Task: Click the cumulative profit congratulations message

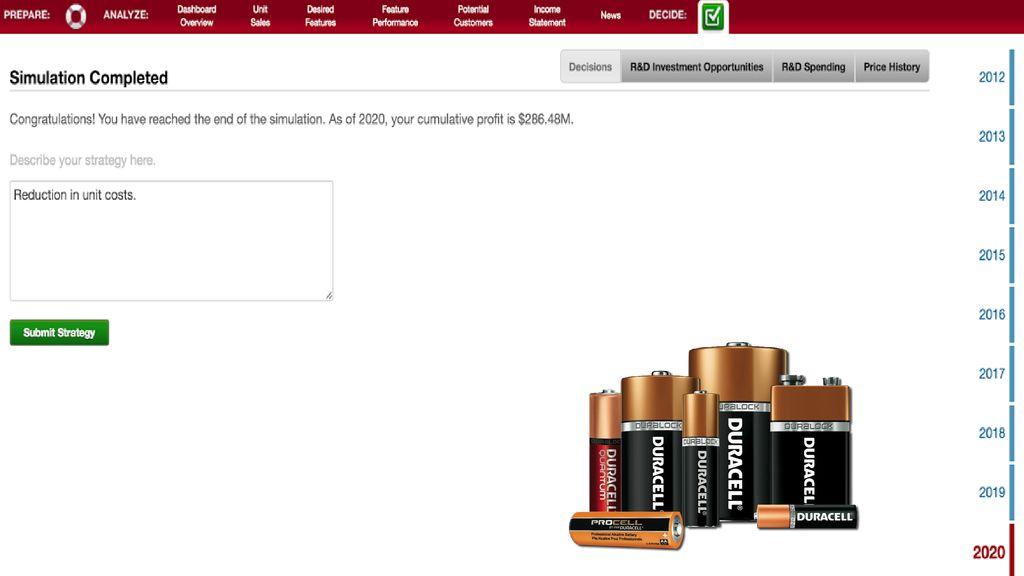Action: point(291,120)
